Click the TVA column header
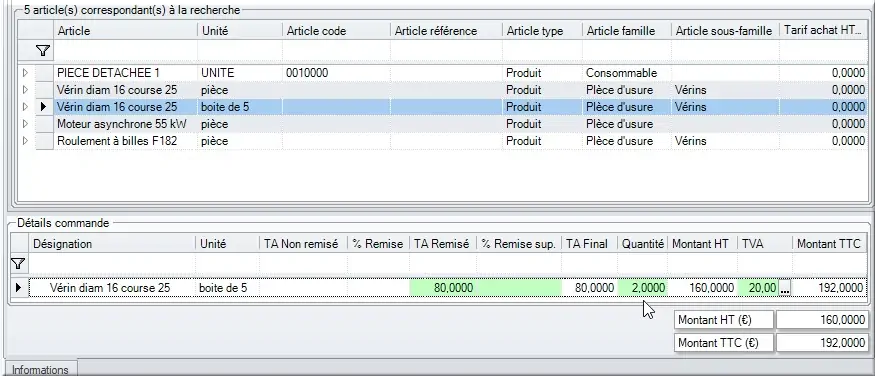 coord(765,244)
